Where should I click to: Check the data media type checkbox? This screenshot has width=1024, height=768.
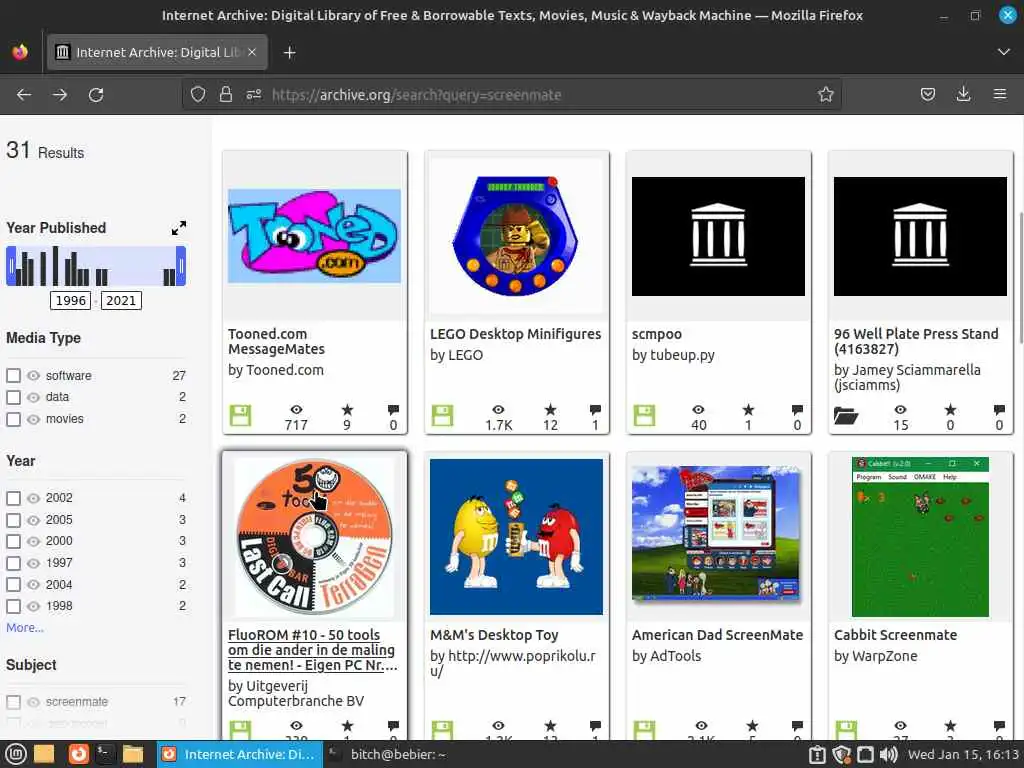[13, 397]
